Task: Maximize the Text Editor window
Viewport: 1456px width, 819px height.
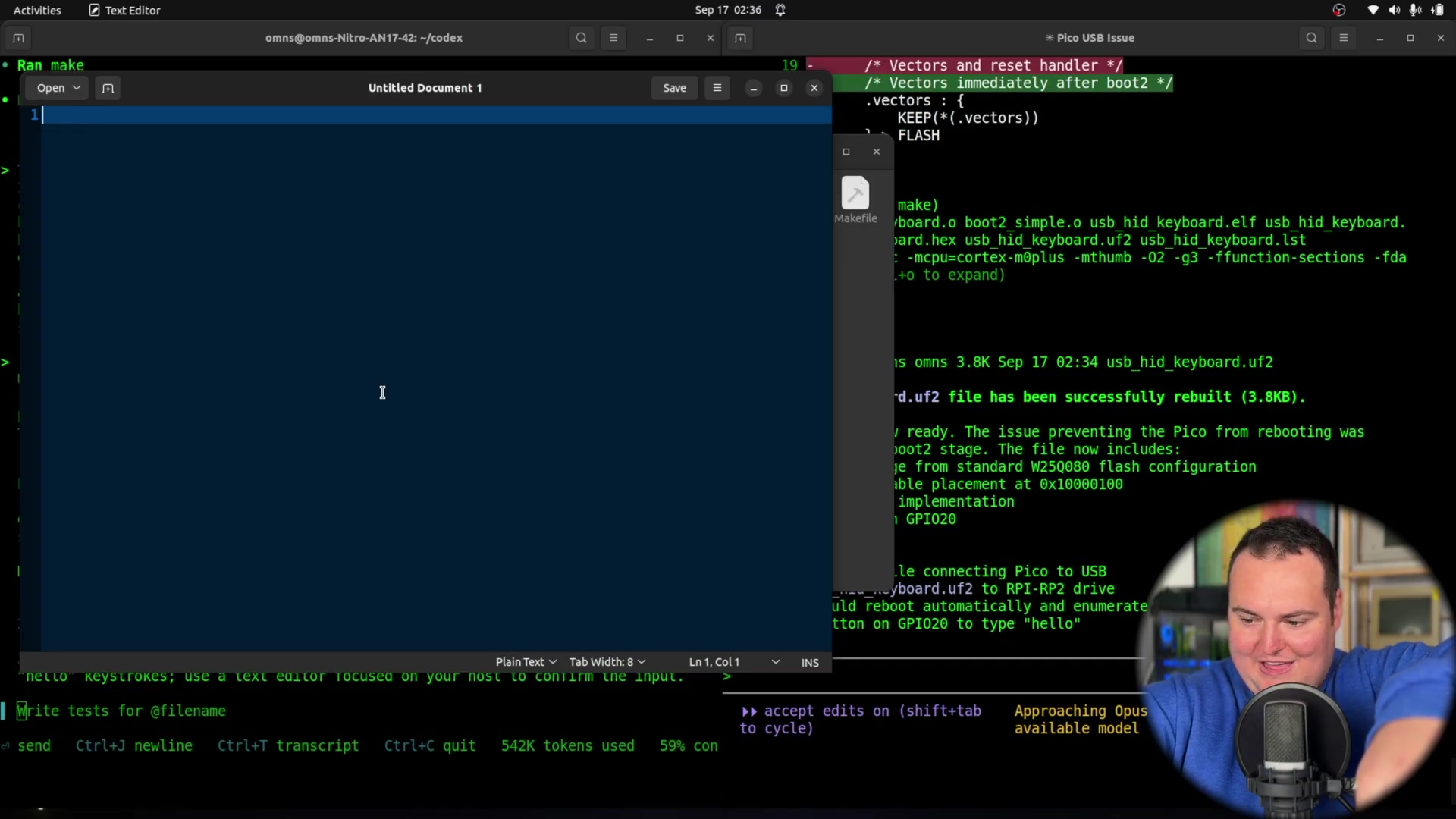Action: pos(784,88)
